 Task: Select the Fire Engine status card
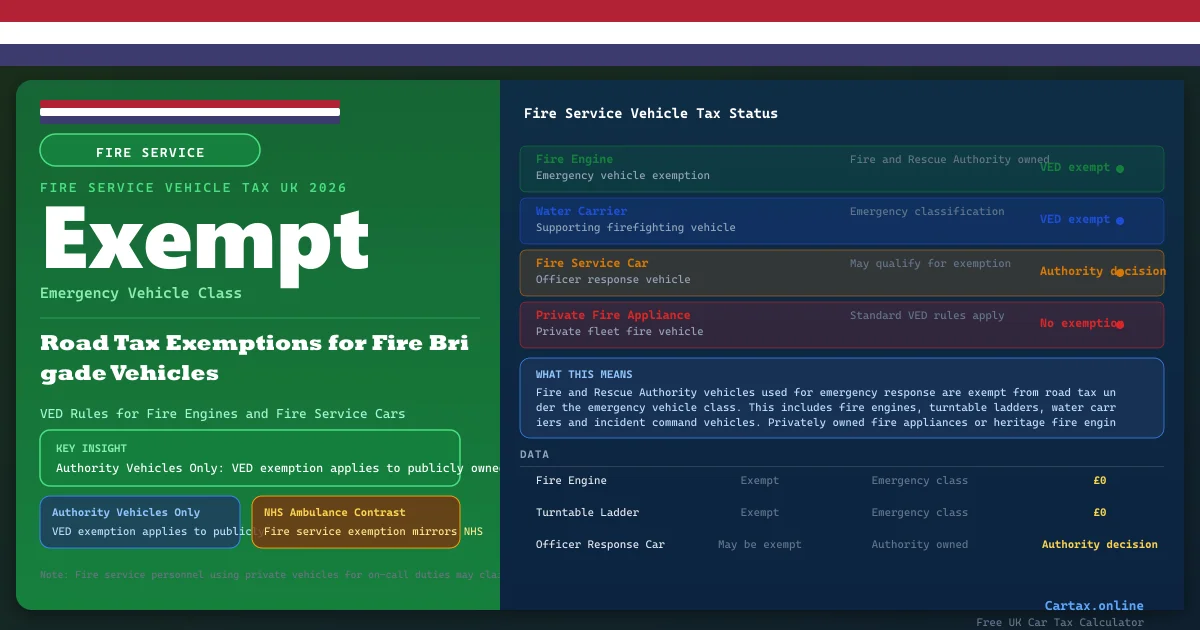(x=841, y=168)
